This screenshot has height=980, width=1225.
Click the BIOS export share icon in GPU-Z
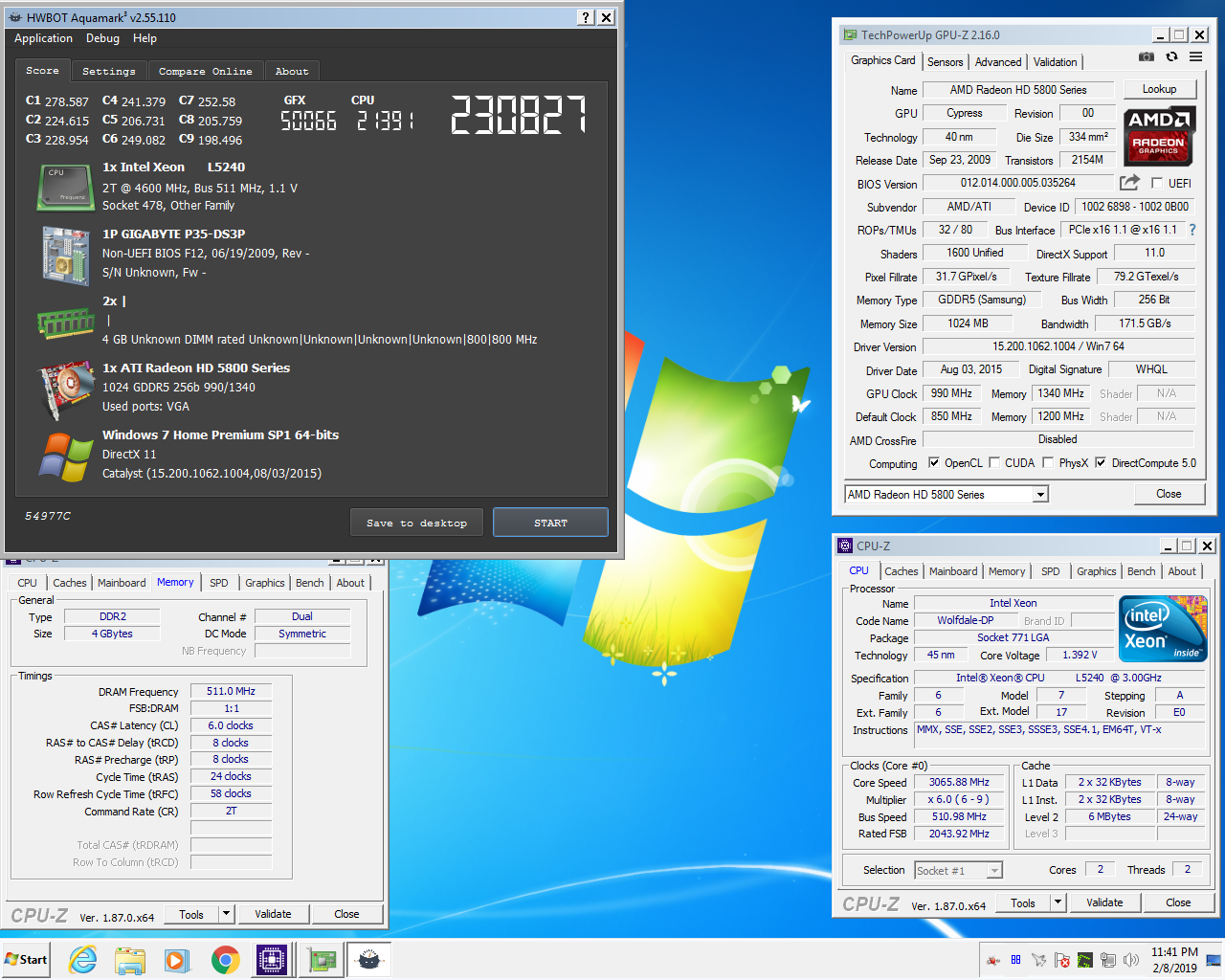[x=1130, y=182]
